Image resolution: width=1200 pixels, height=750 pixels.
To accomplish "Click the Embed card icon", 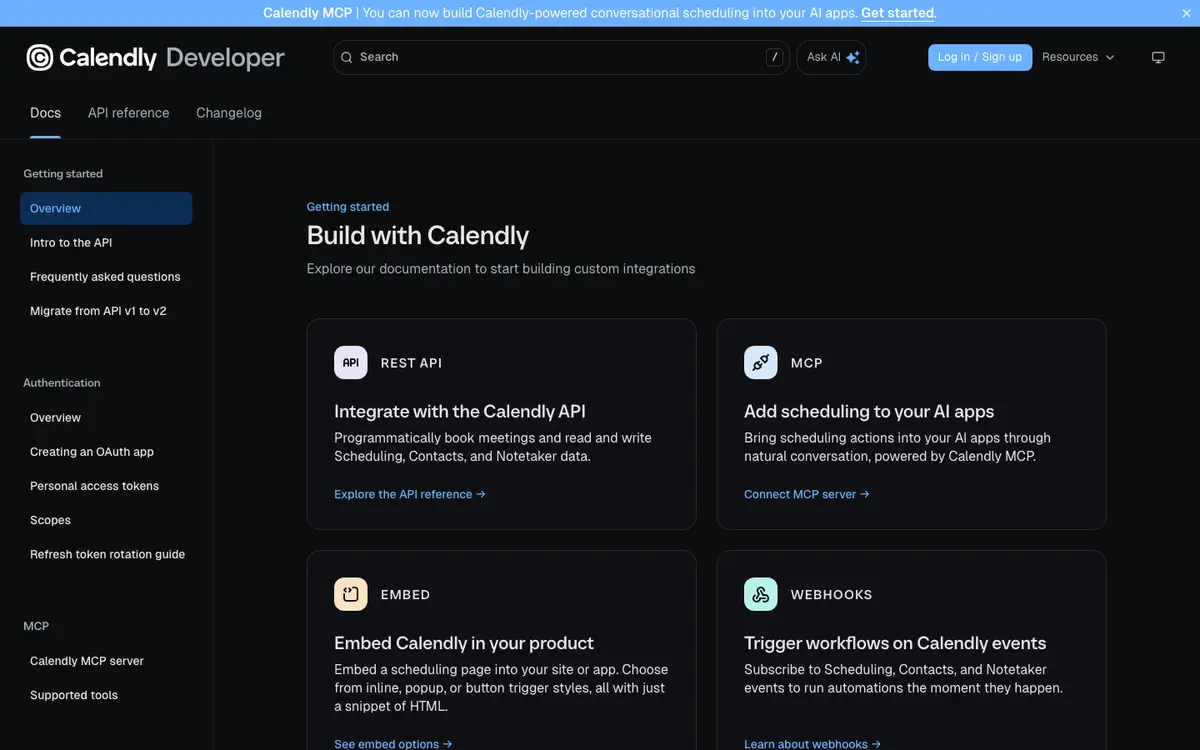I will (351, 594).
